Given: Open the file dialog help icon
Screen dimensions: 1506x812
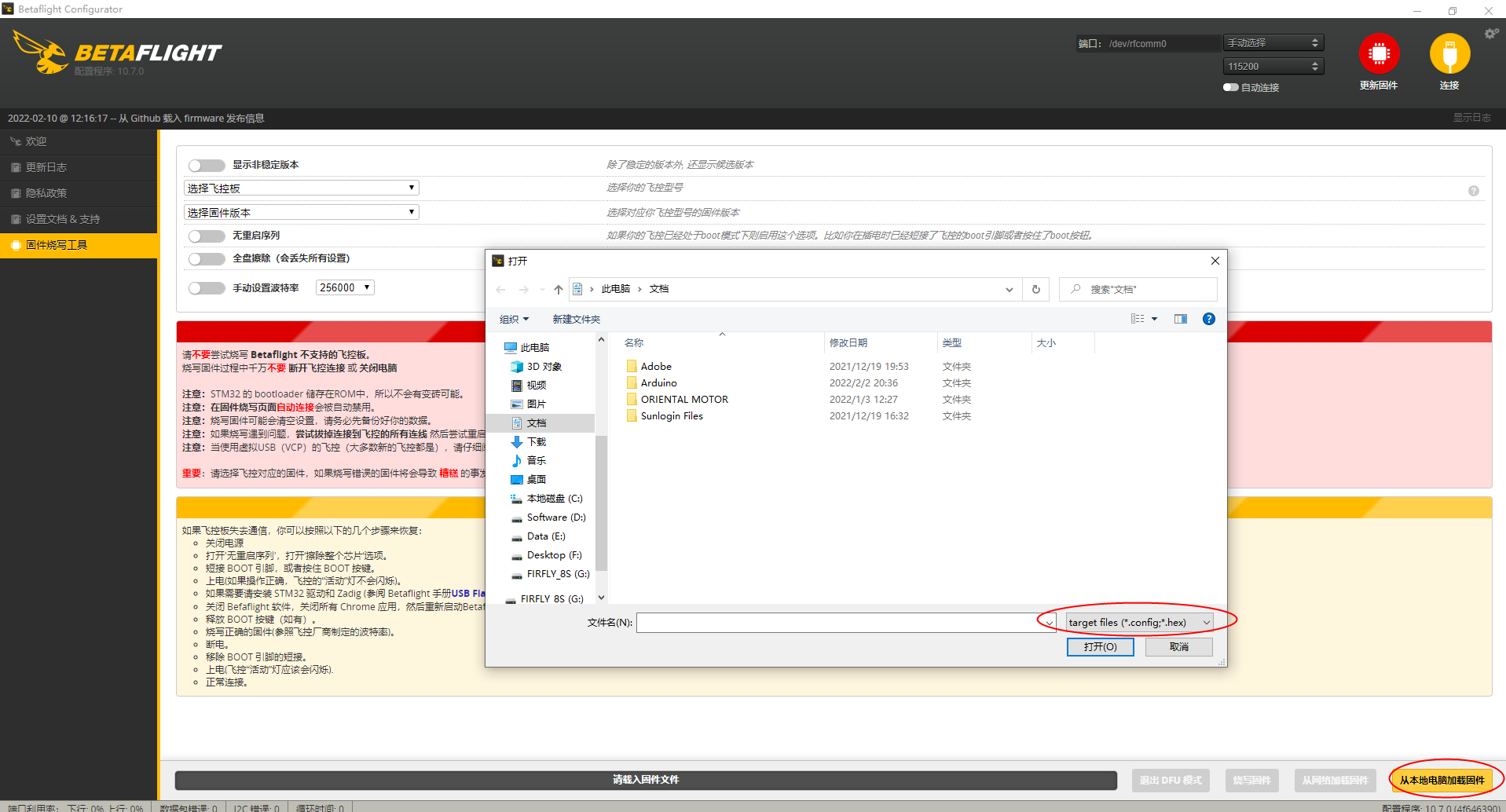Looking at the screenshot, I should pyautogui.click(x=1209, y=319).
